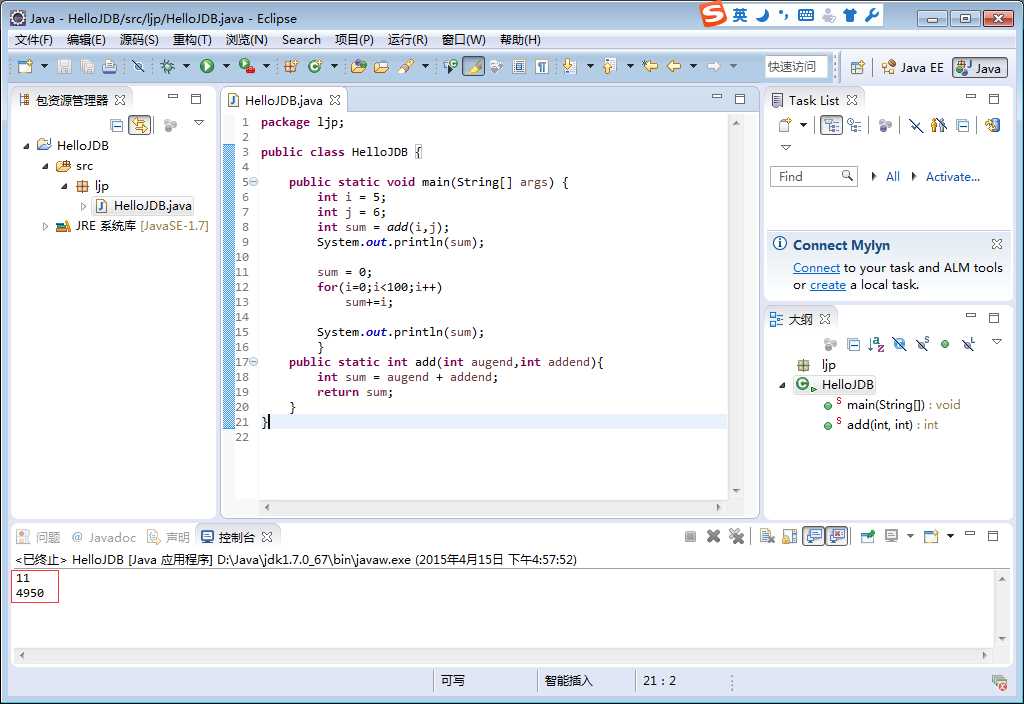
Task: Click the Open Type icon in toolbar
Action: click(359, 66)
